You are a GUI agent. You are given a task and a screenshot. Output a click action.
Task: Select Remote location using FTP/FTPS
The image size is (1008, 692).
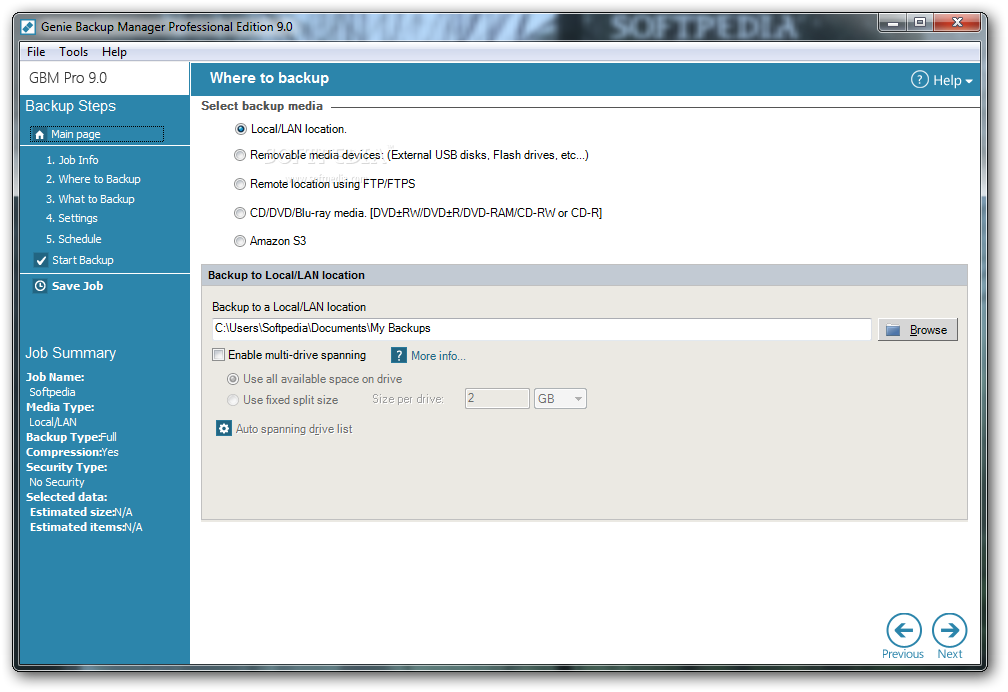pos(240,184)
